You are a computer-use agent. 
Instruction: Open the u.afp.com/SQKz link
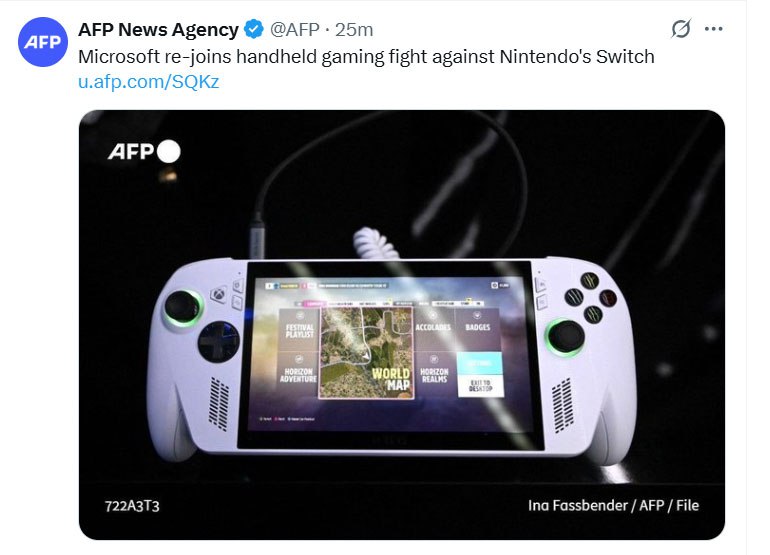[148, 81]
